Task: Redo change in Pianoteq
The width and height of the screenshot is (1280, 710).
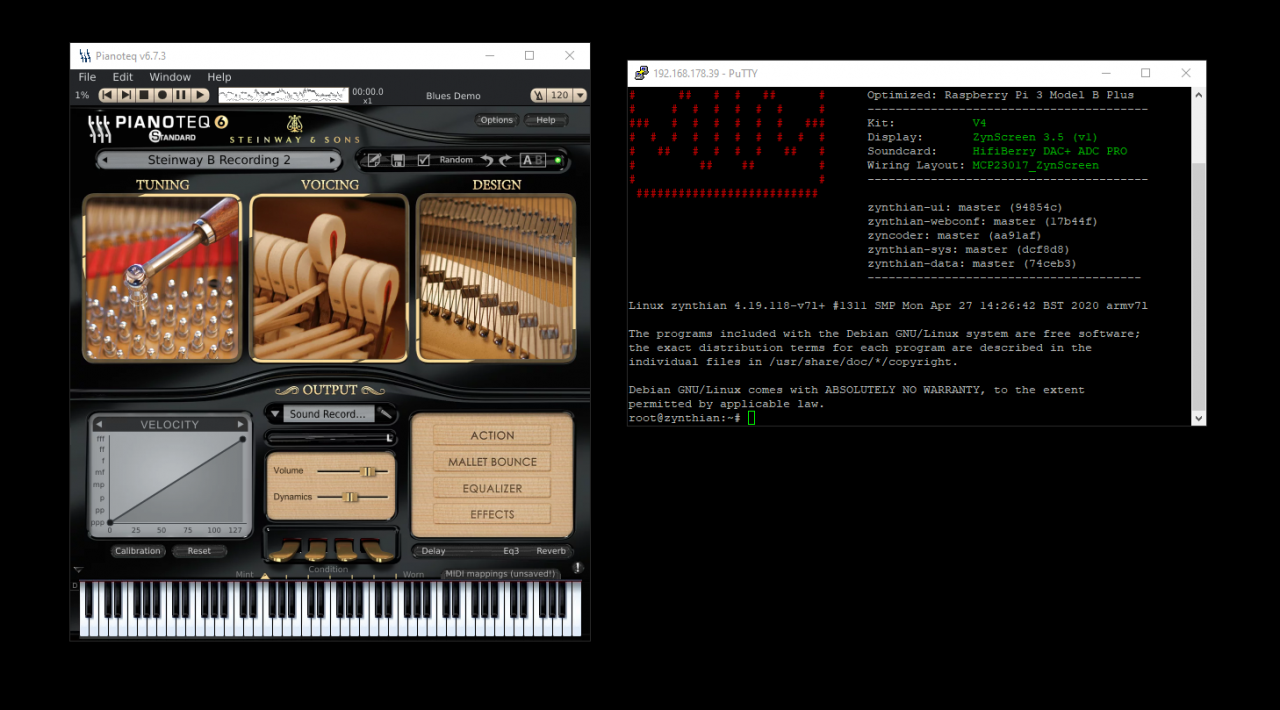Action: pyautogui.click(x=506, y=160)
